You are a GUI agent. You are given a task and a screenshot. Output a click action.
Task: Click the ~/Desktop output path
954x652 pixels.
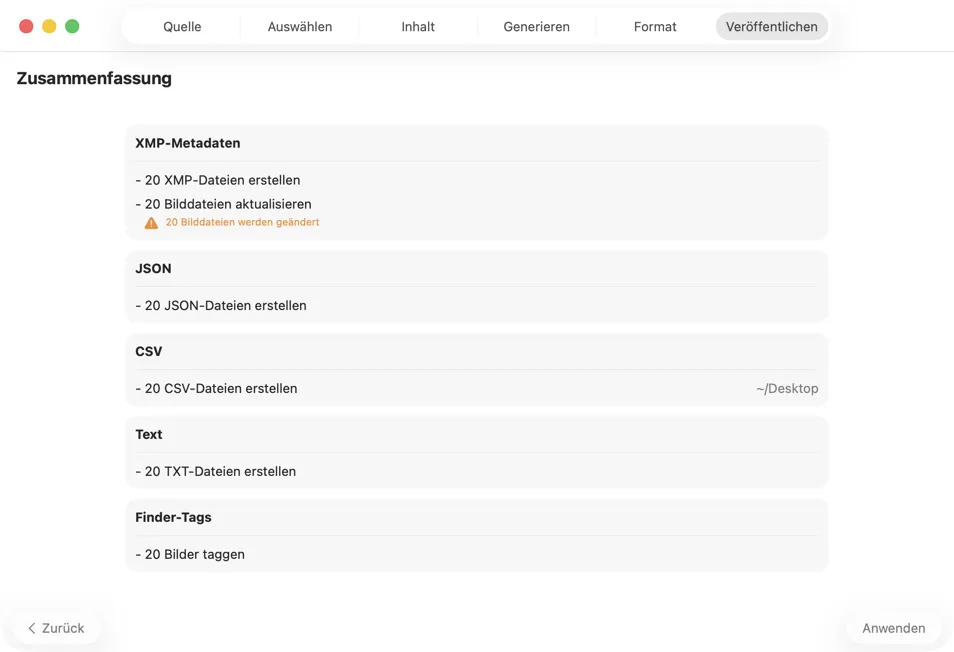click(x=787, y=388)
